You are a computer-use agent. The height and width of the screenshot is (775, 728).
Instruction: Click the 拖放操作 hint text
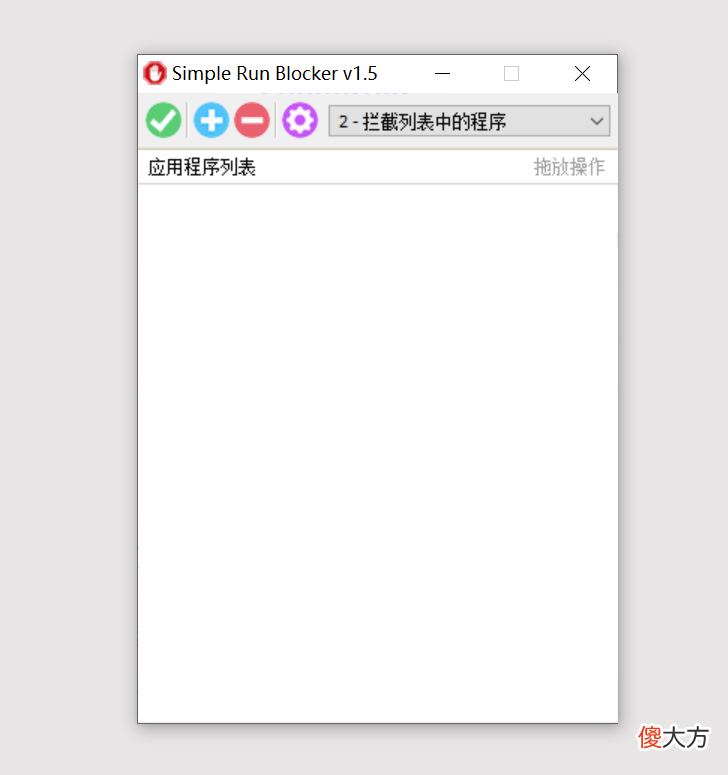(569, 167)
